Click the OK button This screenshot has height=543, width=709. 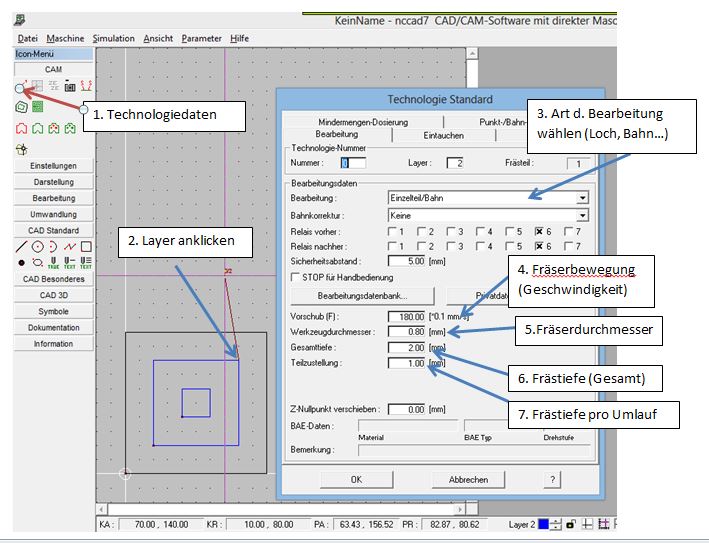pyautogui.click(x=356, y=480)
